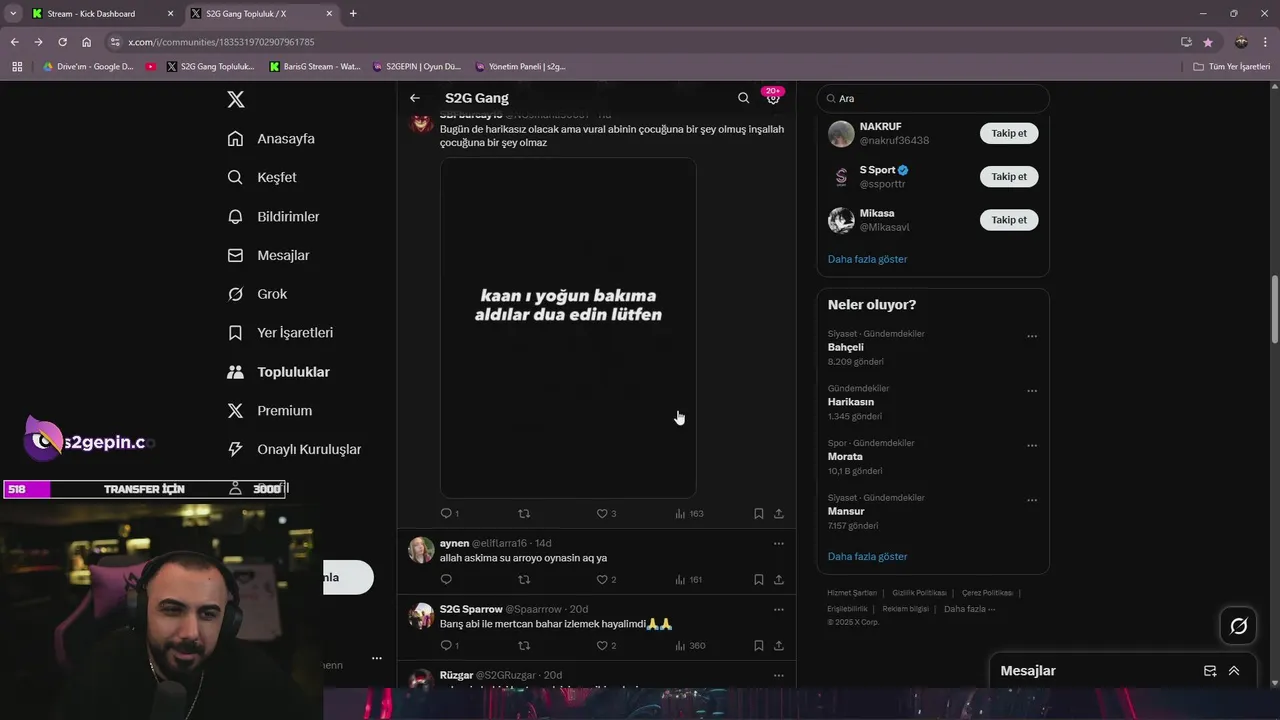The width and height of the screenshot is (1280, 720).
Task: Open browser apps grid icon
Action: (x=17, y=67)
